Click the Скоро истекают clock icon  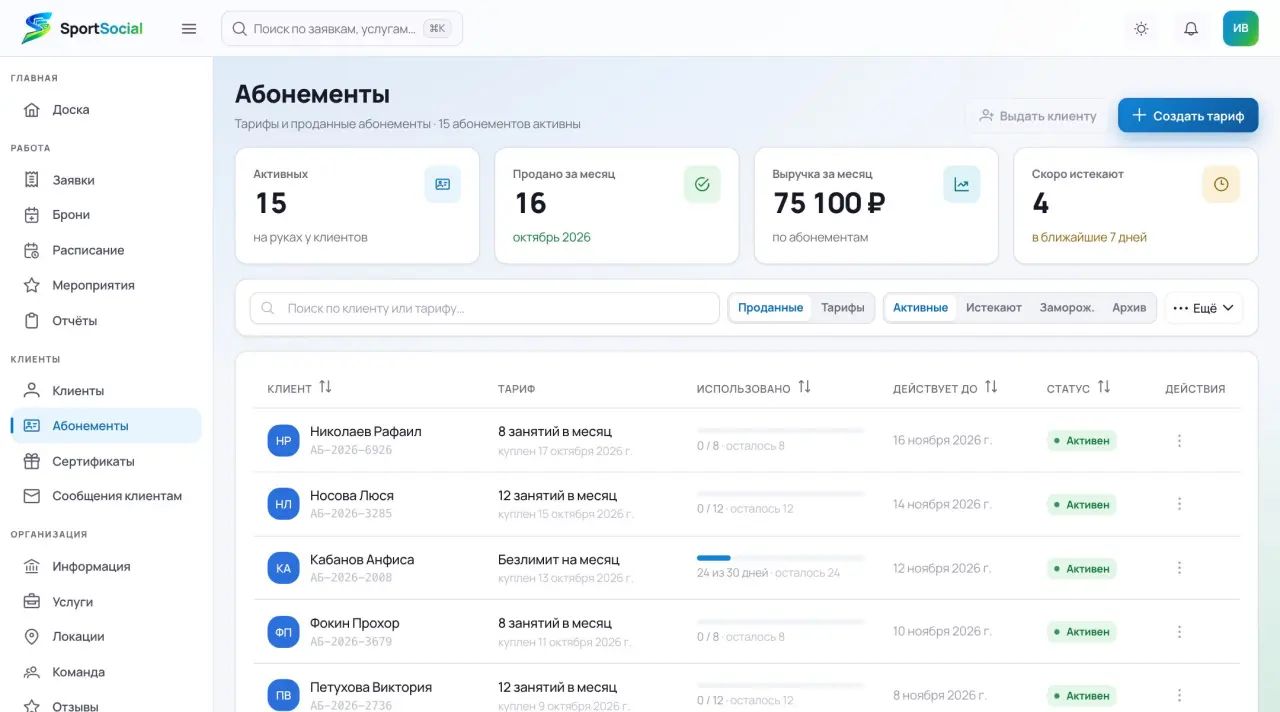coord(1221,185)
